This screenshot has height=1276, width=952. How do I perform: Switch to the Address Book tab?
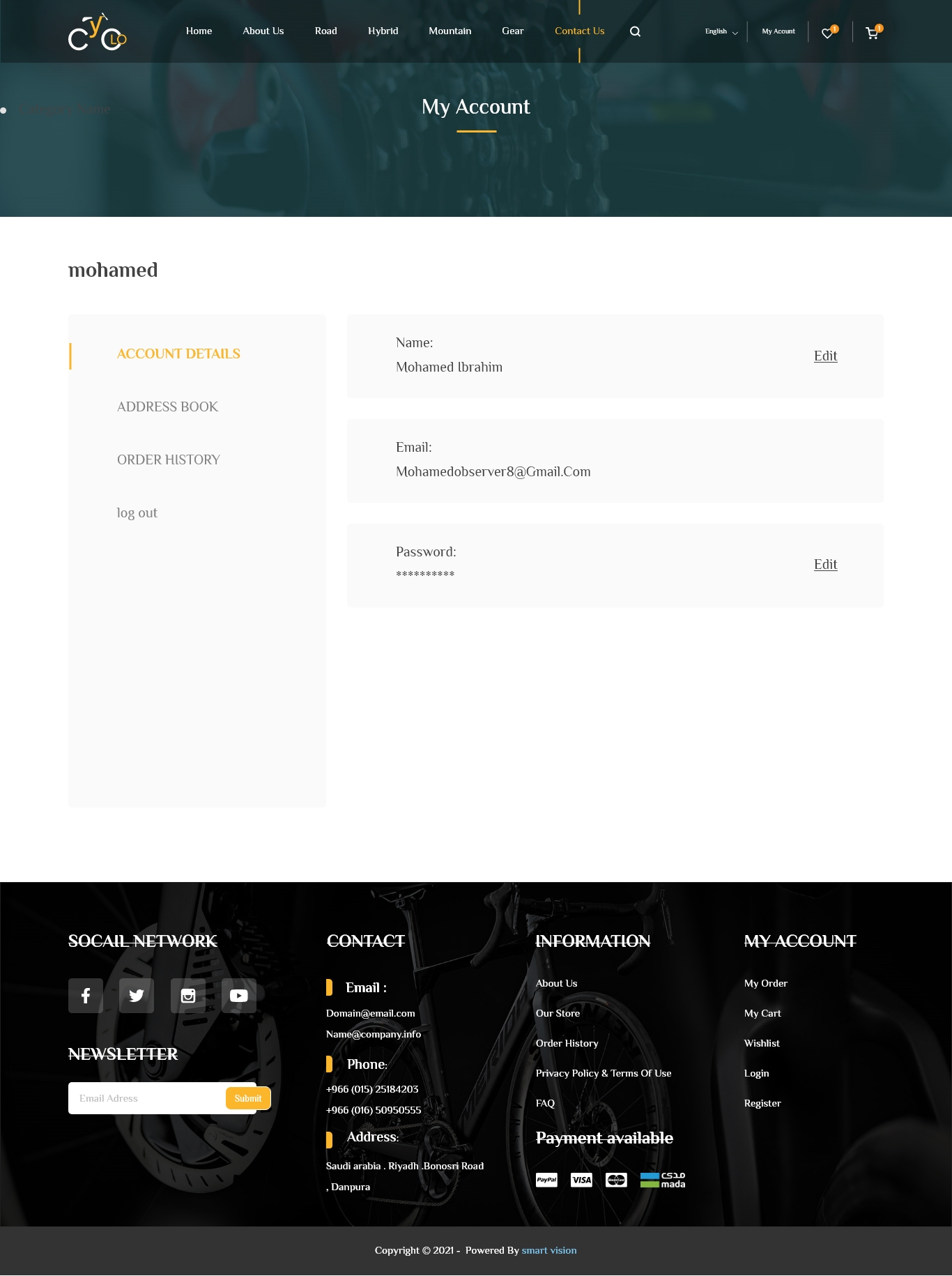[167, 407]
